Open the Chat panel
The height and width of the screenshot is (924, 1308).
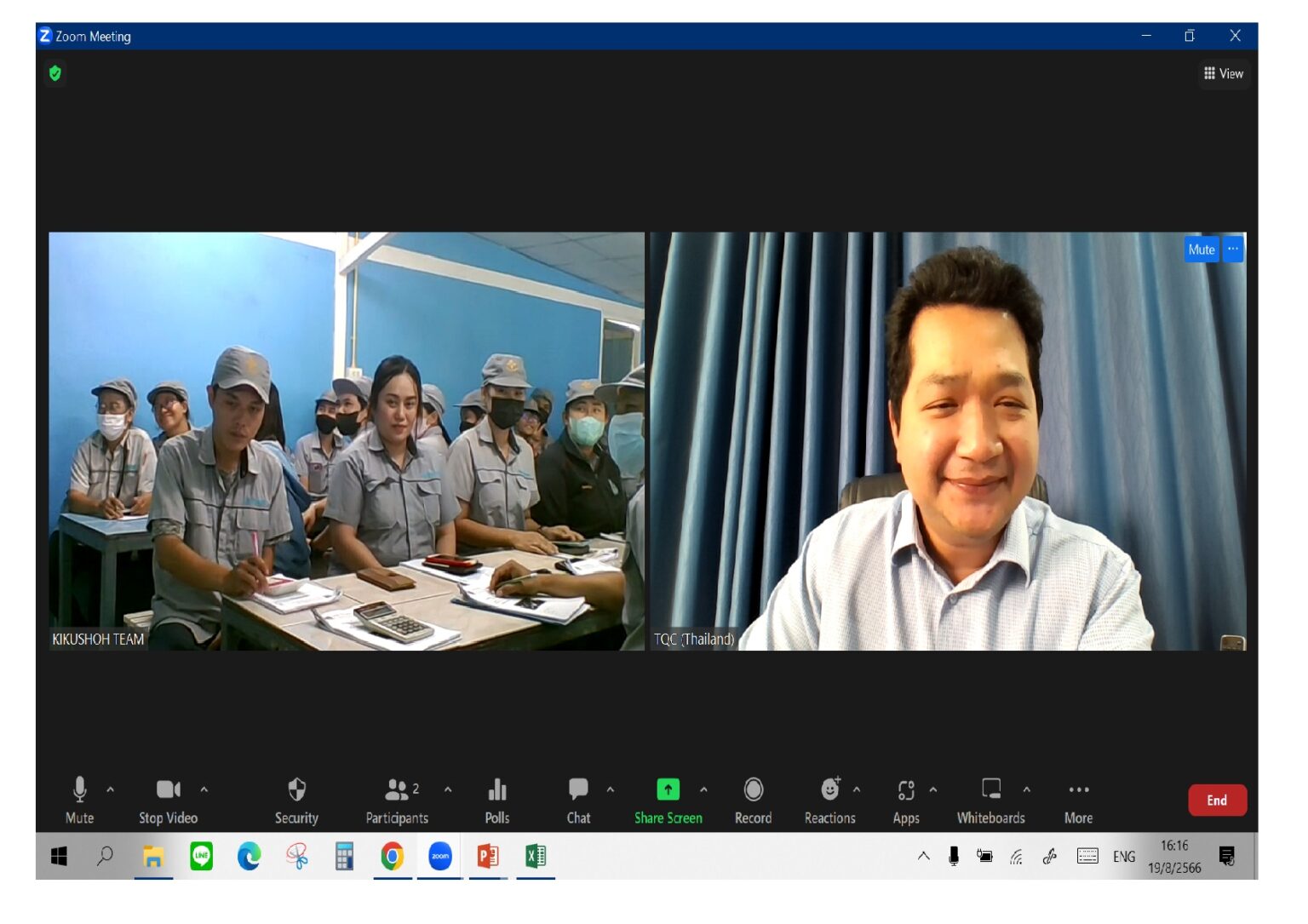coord(578,791)
